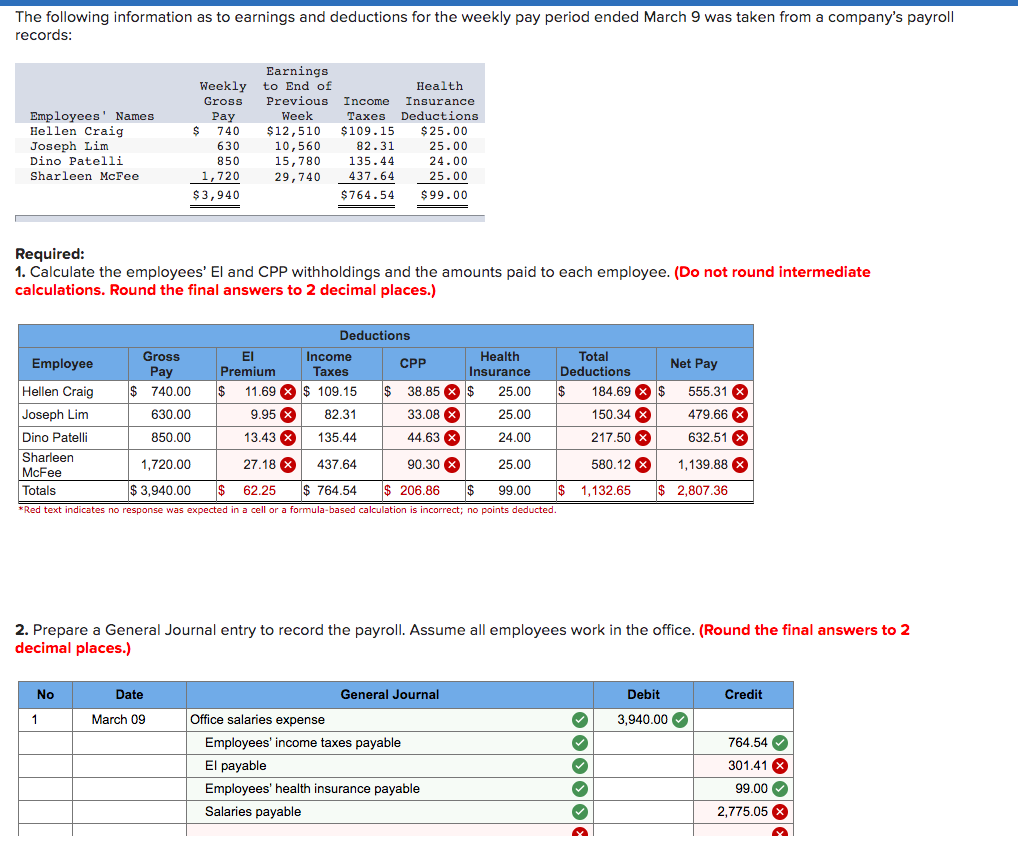Click weekly gross pay total $3,940 in payroll records
Viewport: 1018px width, 855px height.
pos(216,195)
